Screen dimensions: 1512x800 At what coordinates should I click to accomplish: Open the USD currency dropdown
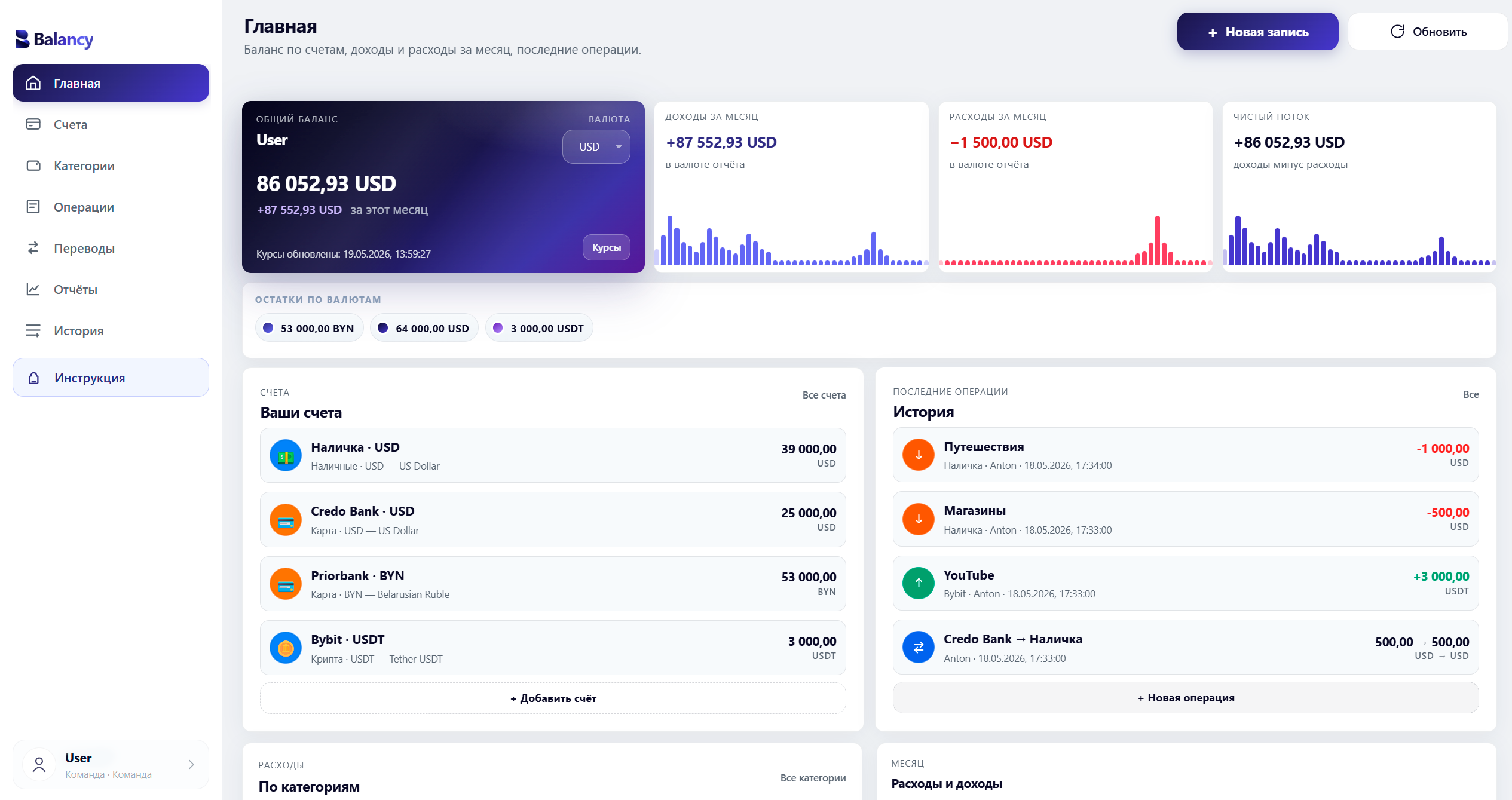[596, 147]
